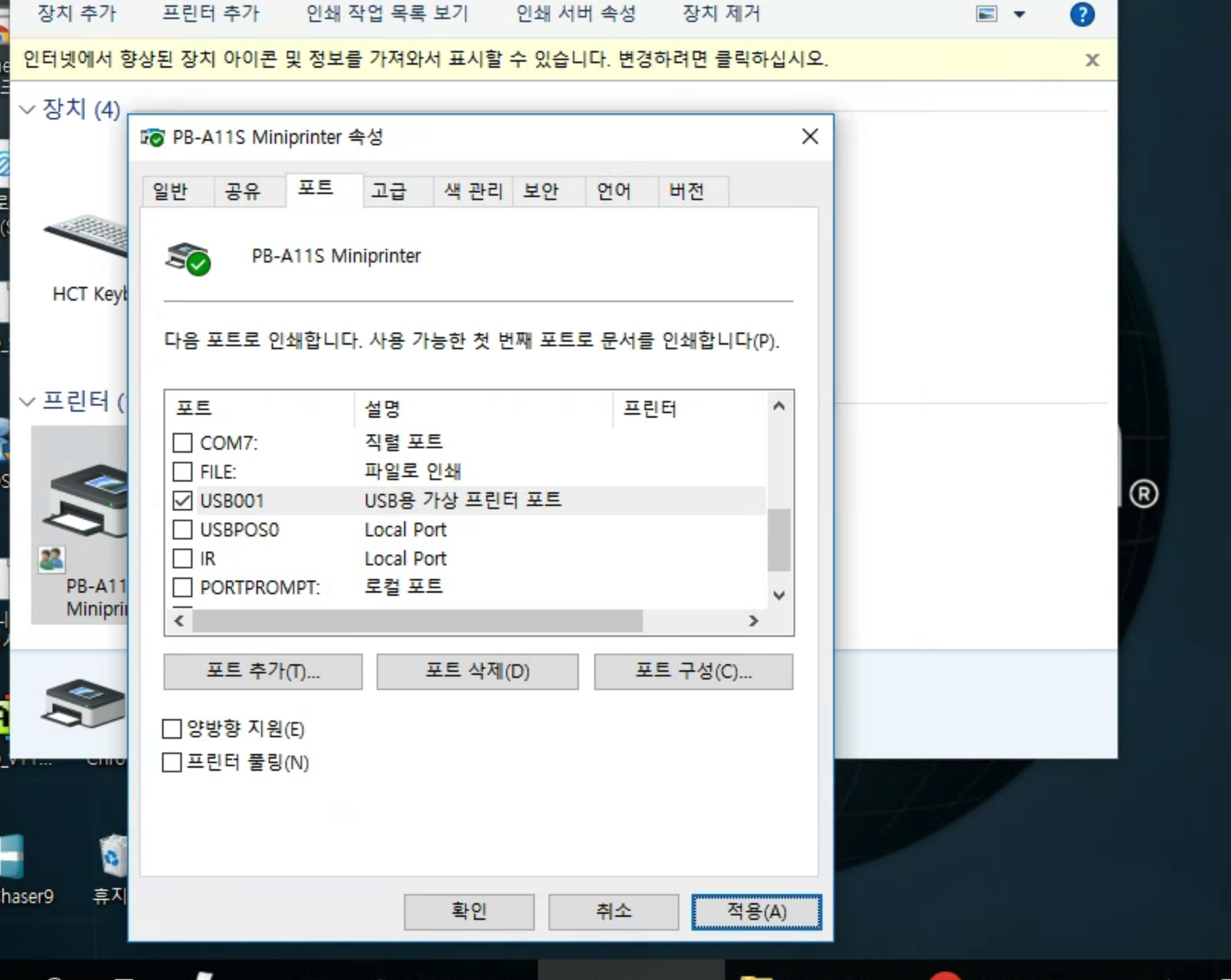Check the IR port checkbox
Viewport: 1231px width, 980px height.
pos(183,558)
